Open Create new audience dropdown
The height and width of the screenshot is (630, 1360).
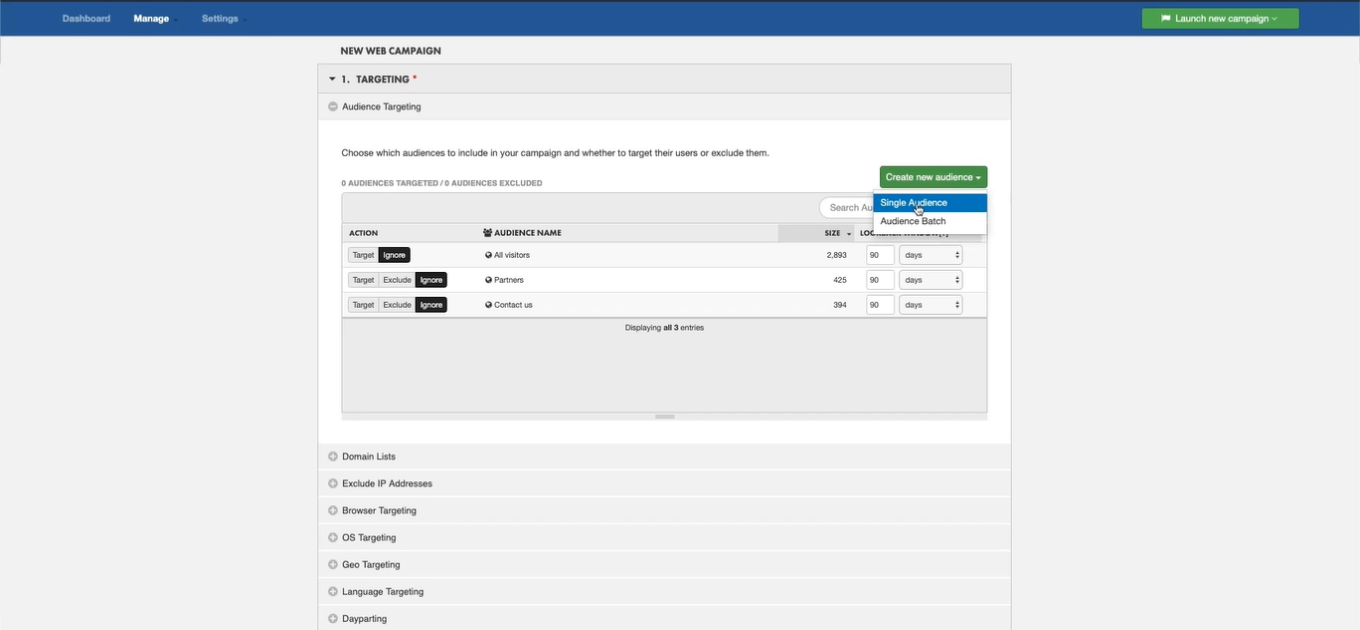(933, 177)
